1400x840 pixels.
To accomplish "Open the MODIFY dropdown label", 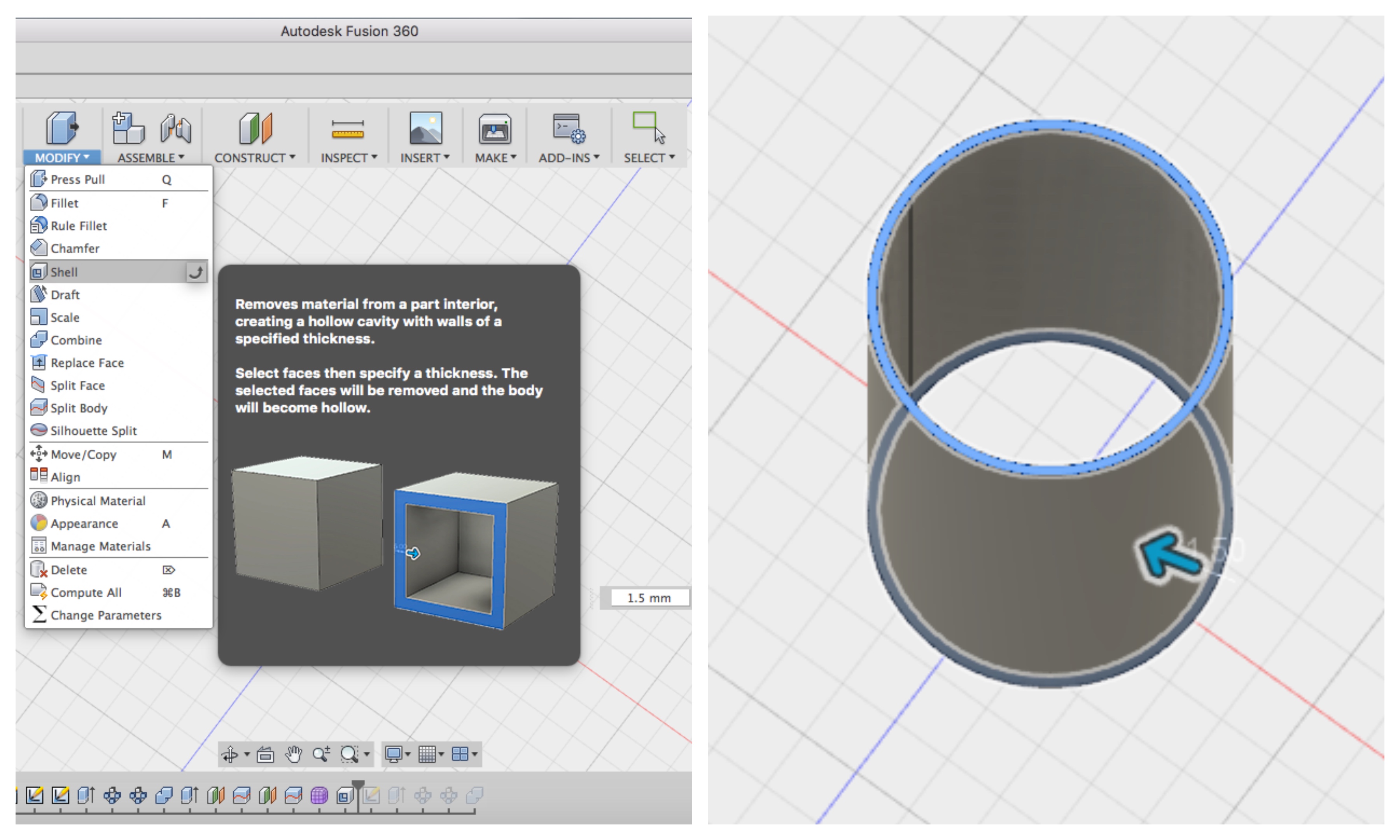I will [62, 158].
